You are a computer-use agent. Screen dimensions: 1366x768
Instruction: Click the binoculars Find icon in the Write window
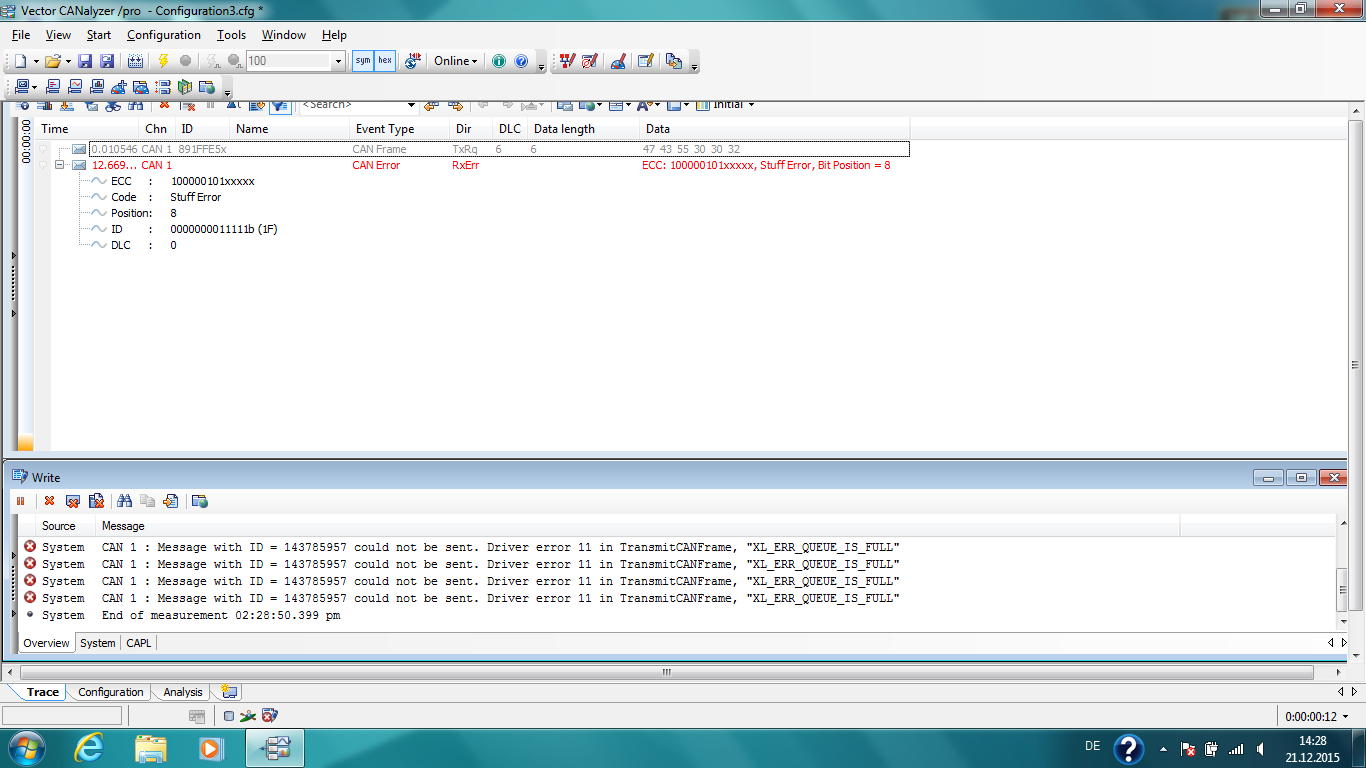coord(125,501)
